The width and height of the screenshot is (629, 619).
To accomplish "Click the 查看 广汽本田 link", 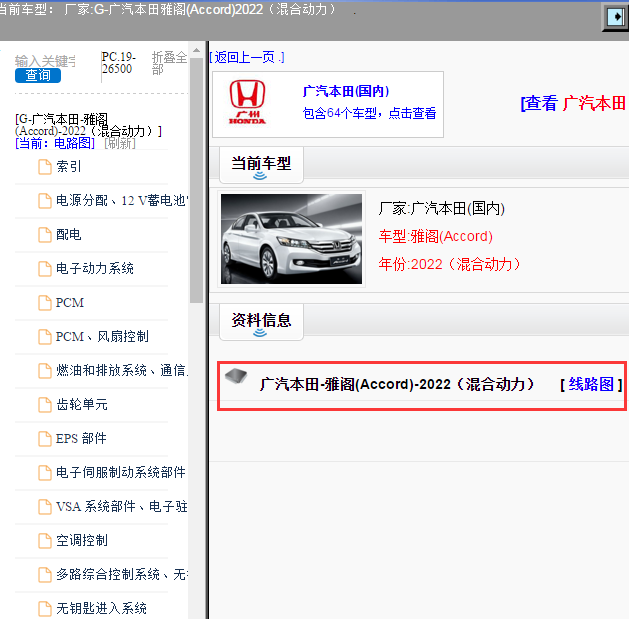I will 574,104.
